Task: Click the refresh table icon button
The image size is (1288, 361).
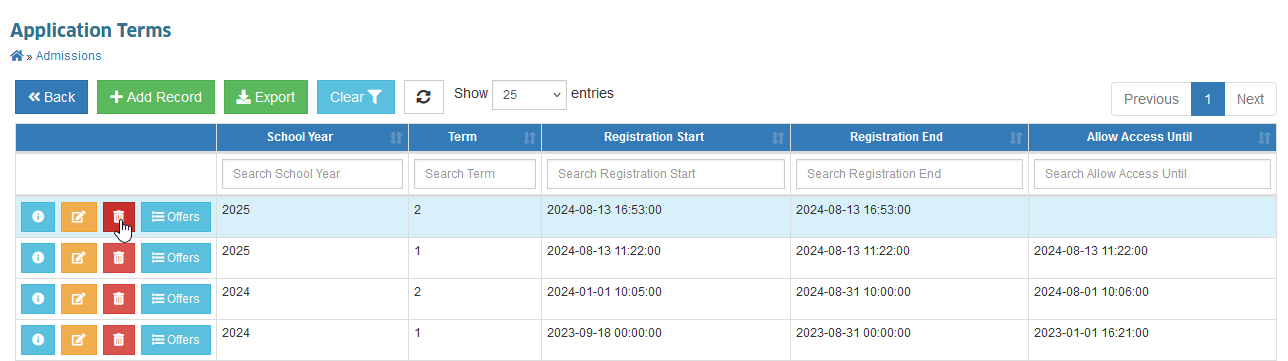Action: [x=424, y=97]
